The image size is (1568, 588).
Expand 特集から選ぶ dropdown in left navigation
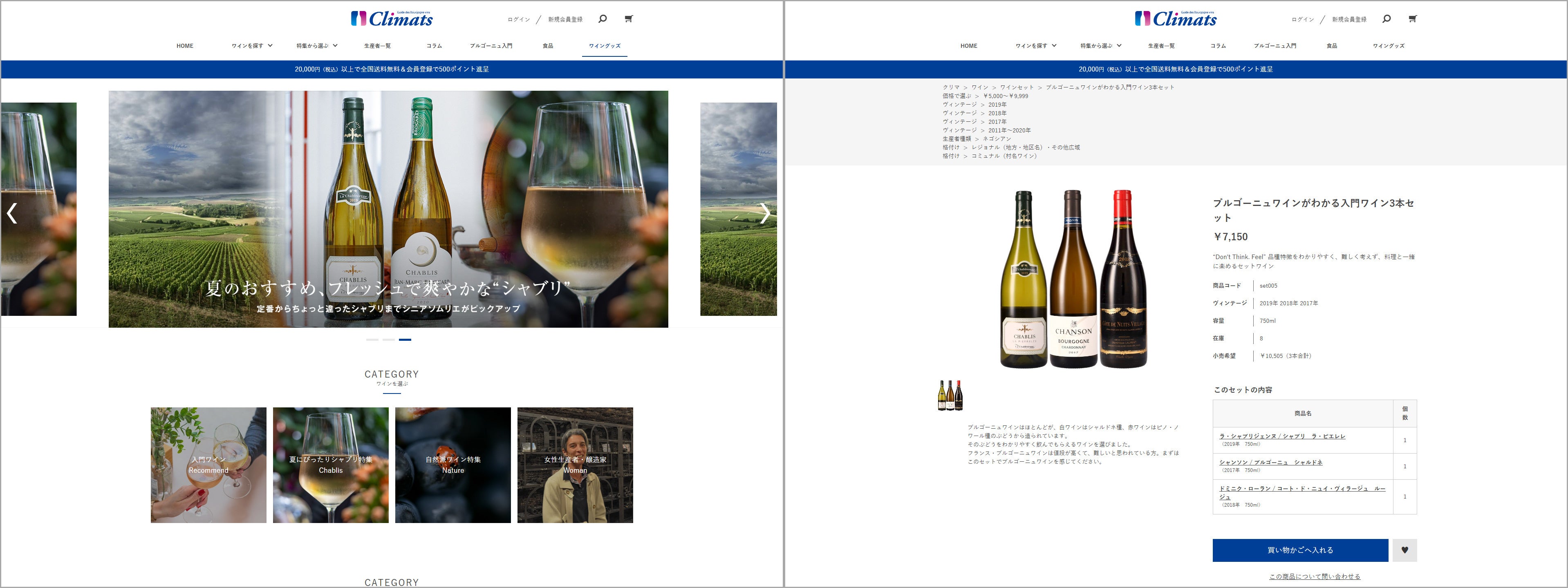[316, 46]
